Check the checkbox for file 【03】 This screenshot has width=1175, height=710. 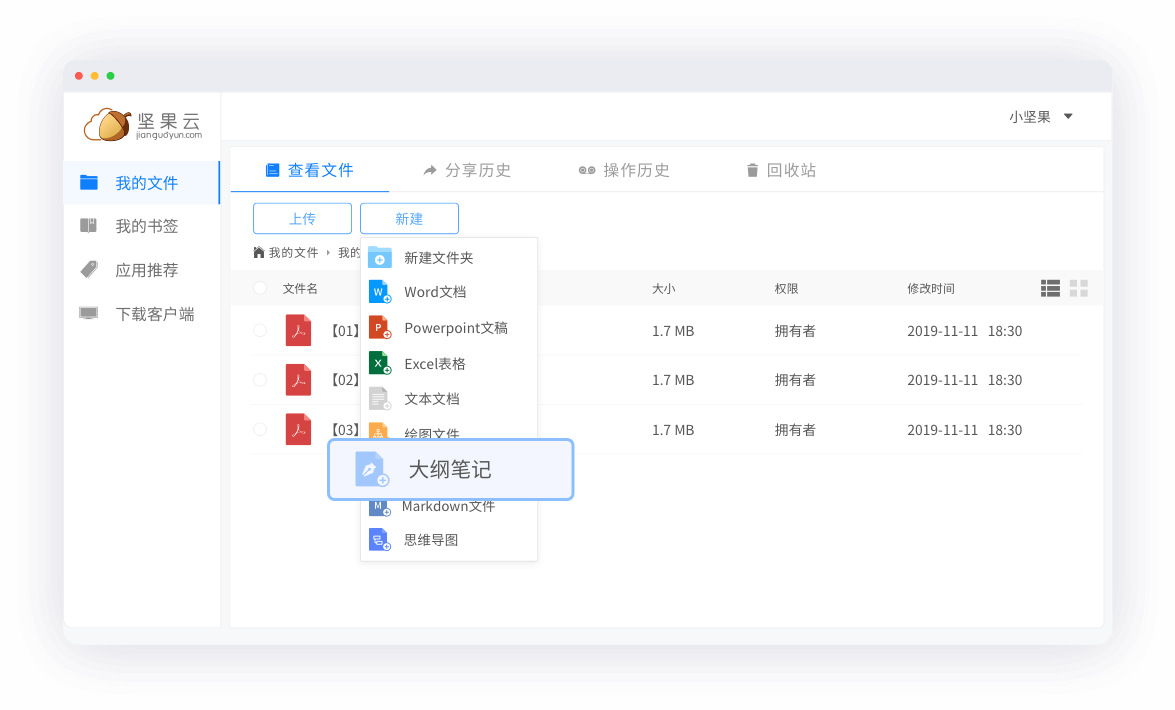coord(260,429)
